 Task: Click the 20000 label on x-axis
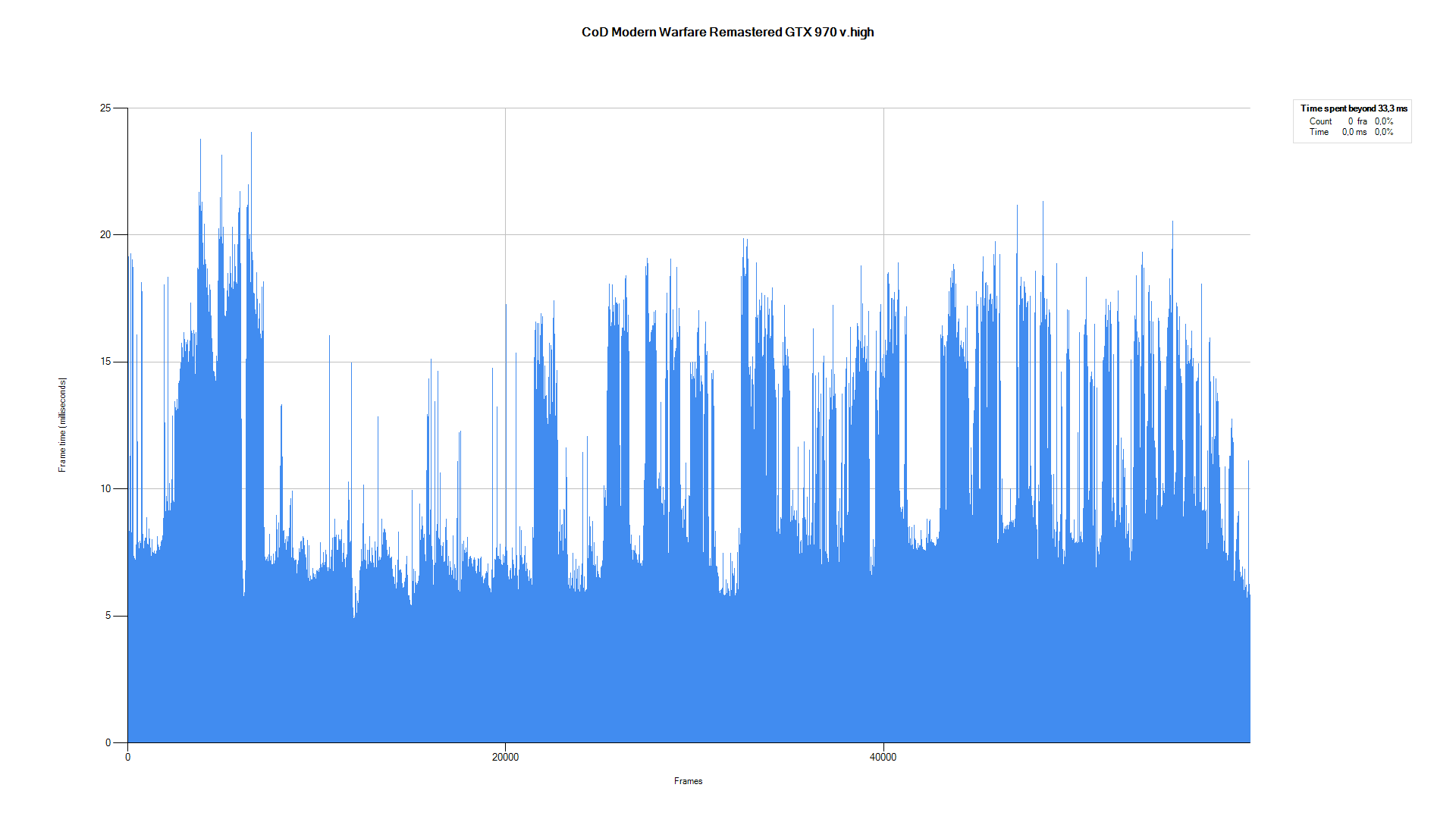(x=505, y=757)
